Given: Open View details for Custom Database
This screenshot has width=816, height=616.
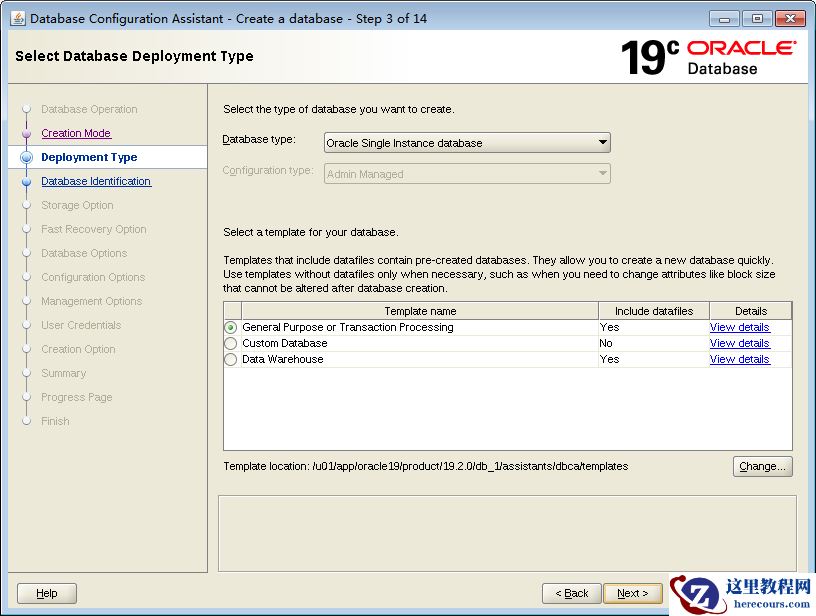Looking at the screenshot, I should click(739, 343).
